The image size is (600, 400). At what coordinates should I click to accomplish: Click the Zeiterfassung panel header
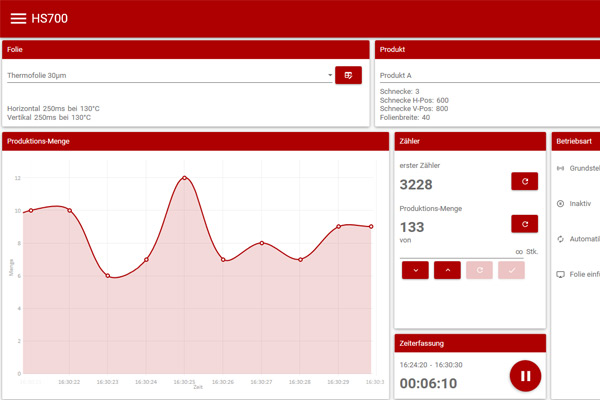click(470, 343)
